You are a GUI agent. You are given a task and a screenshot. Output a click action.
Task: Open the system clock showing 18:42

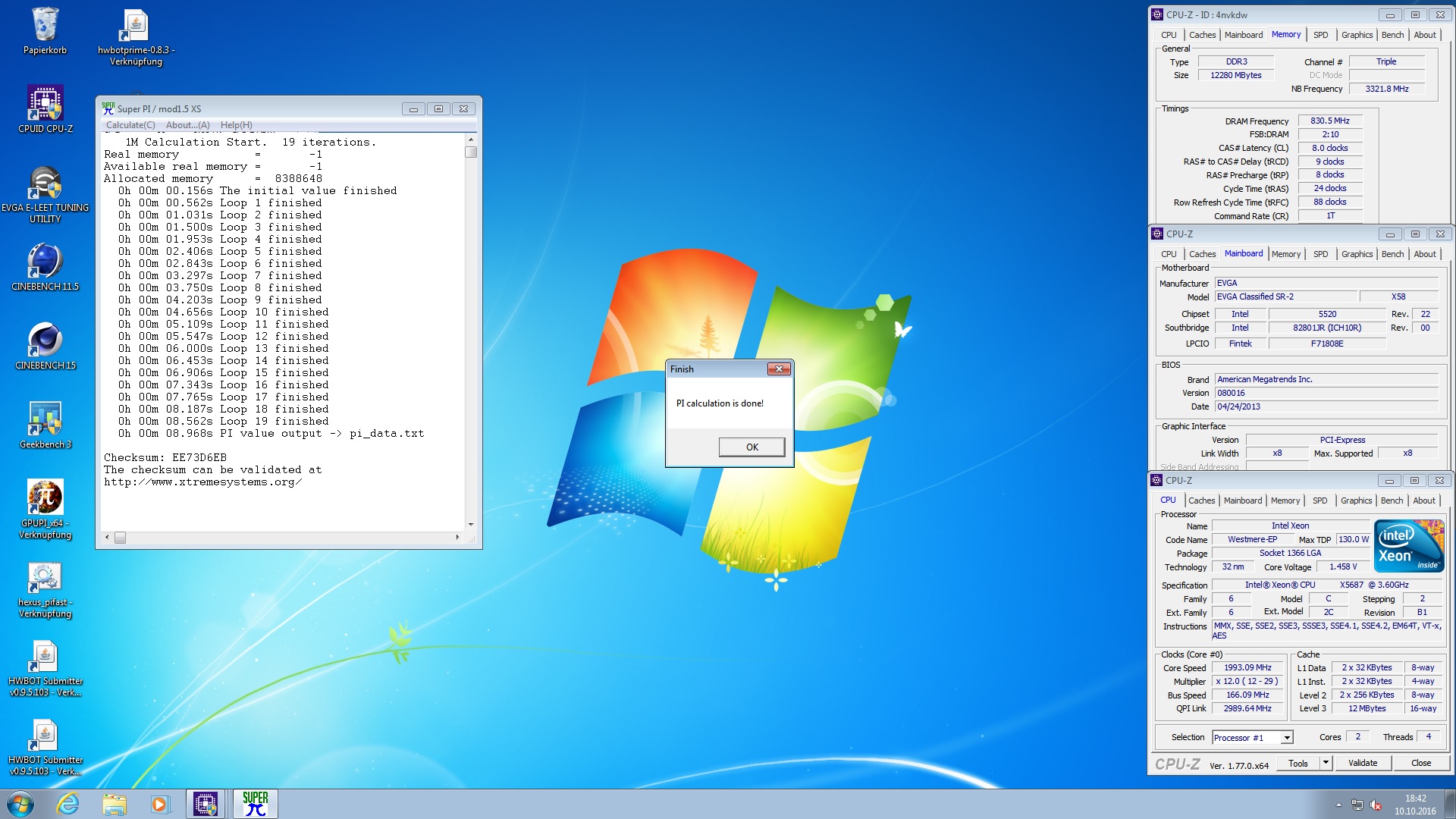(x=1415, y=805)
